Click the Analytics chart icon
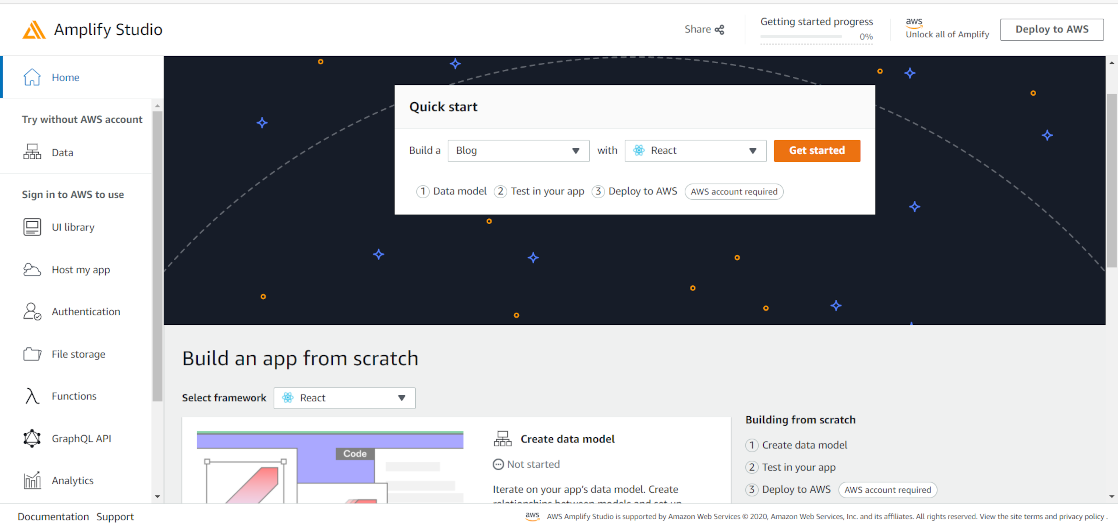The image size is (1118, 529). click(32, 481)
